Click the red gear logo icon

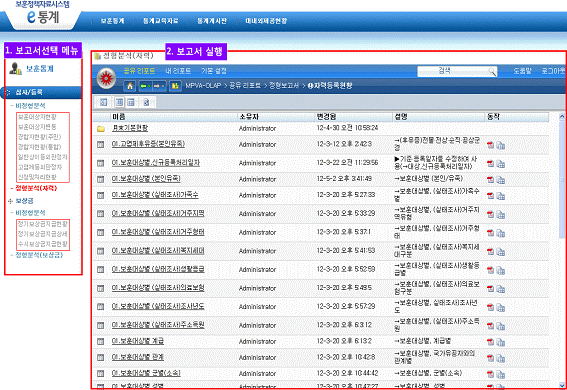point(106,78)
